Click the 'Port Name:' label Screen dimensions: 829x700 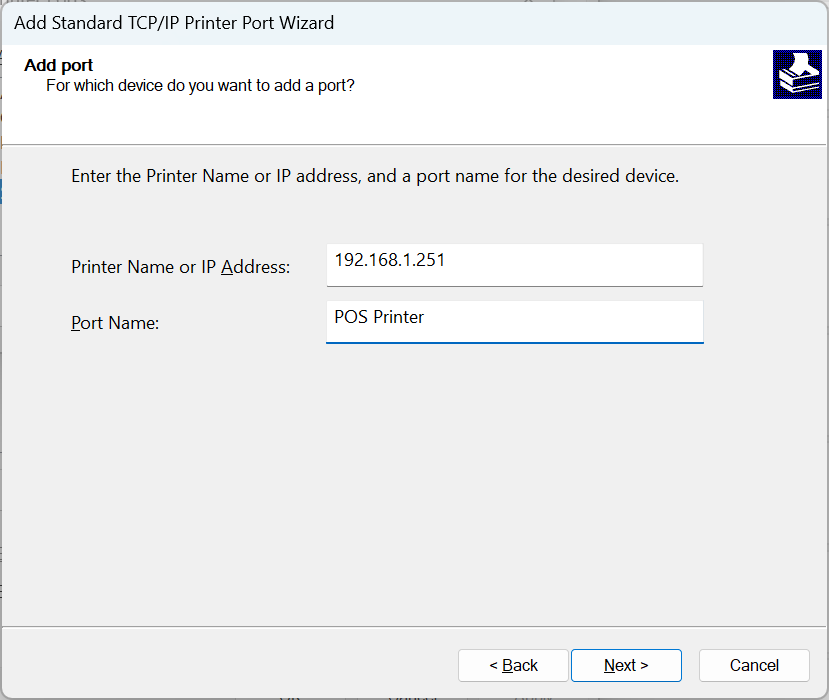[x=115, y=323]
